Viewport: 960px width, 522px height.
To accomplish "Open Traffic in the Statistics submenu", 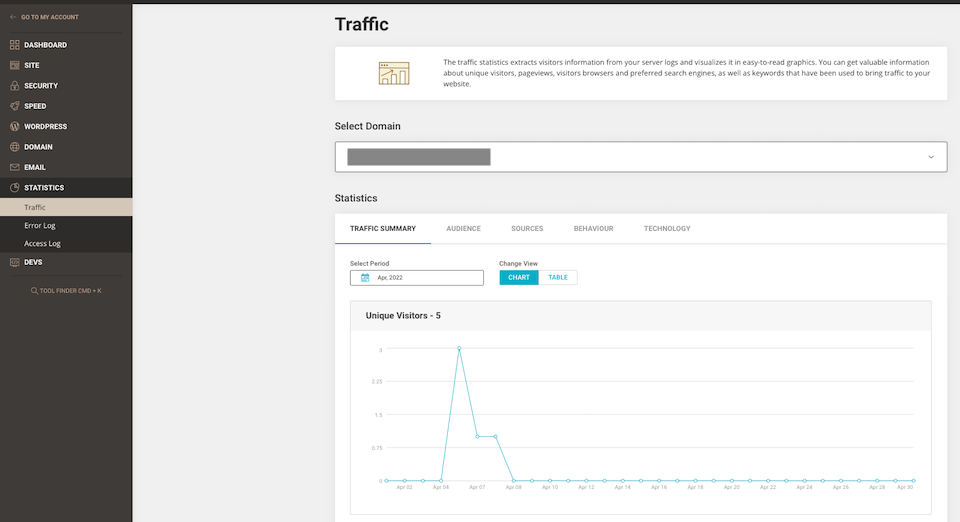I will point(66,207).
